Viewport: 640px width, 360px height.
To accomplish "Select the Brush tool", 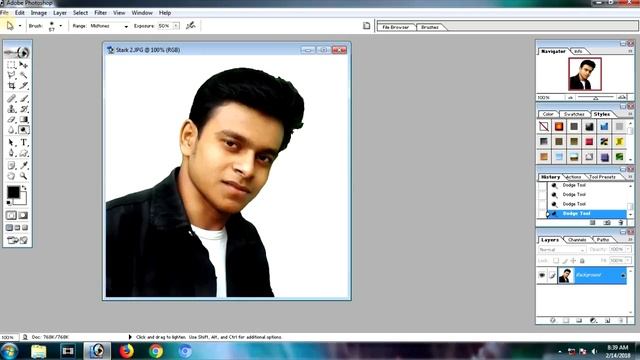I will 24,98.
